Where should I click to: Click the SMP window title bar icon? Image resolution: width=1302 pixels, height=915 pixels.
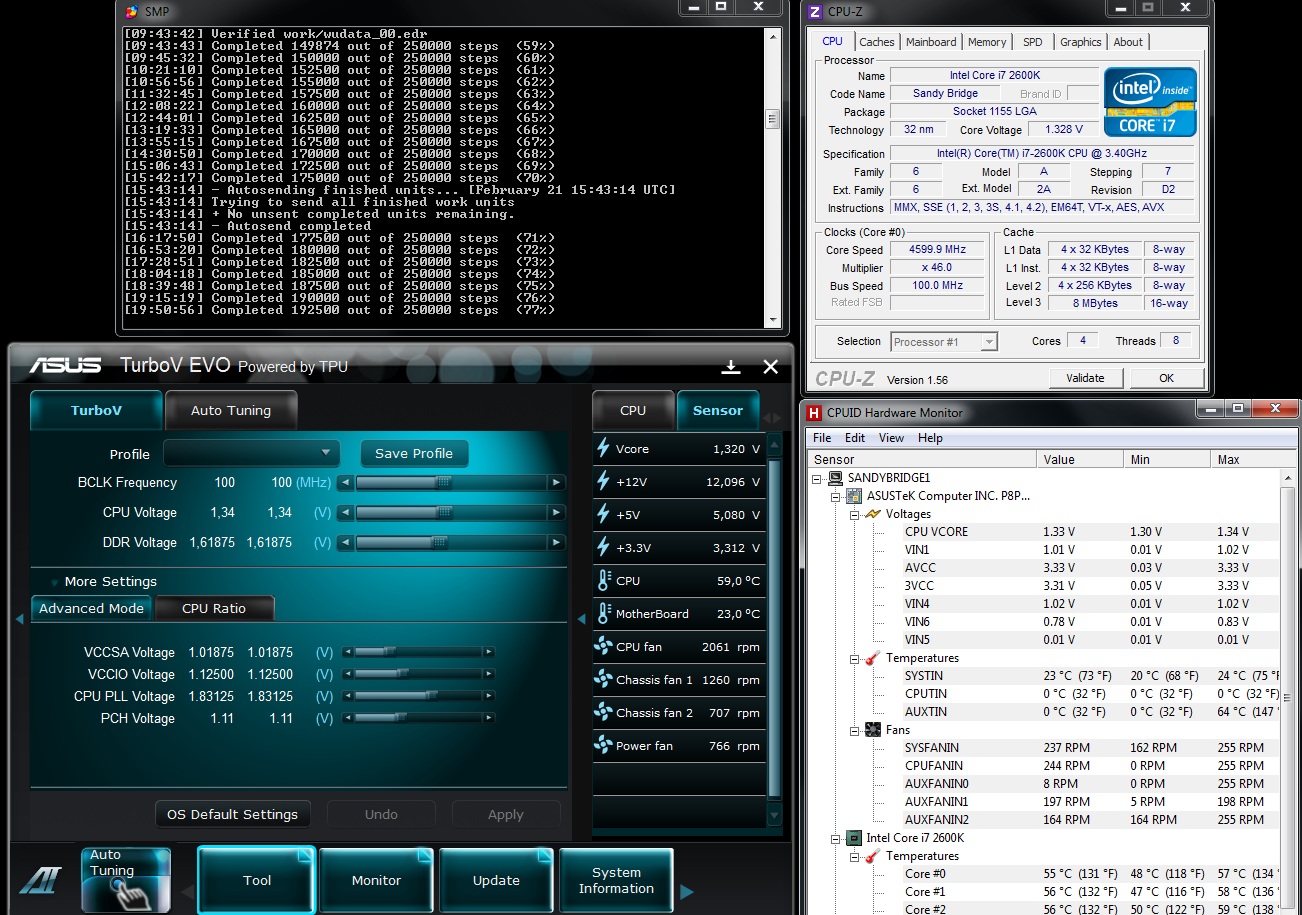pyautogui.click(x=132, y=12)
